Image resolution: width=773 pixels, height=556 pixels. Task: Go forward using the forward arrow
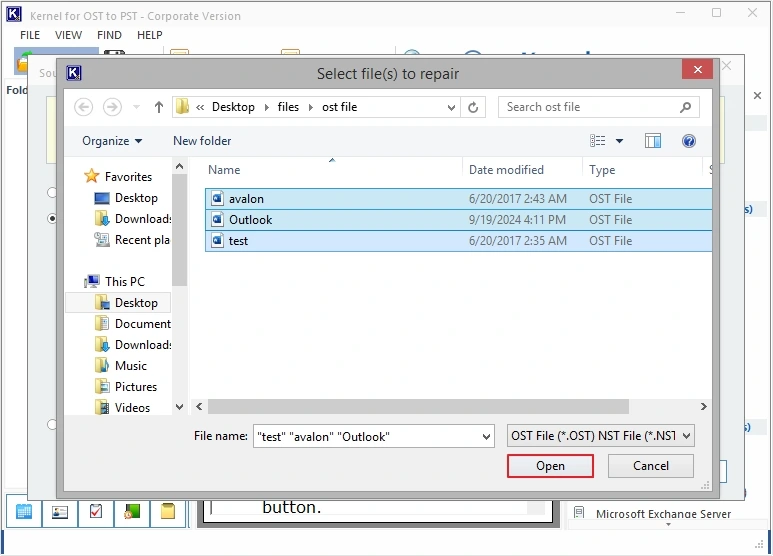(x=112, y=107)
